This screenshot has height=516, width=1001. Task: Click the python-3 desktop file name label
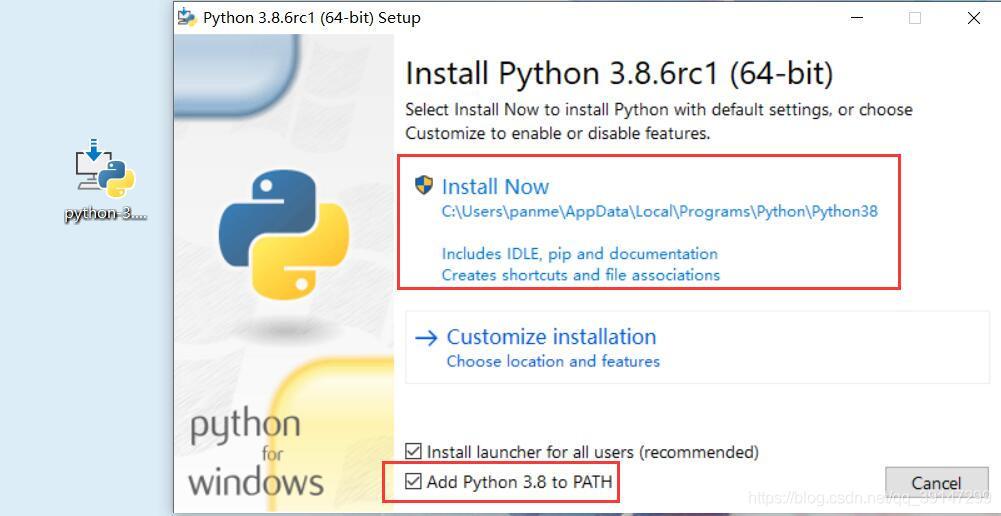point(106,214)
